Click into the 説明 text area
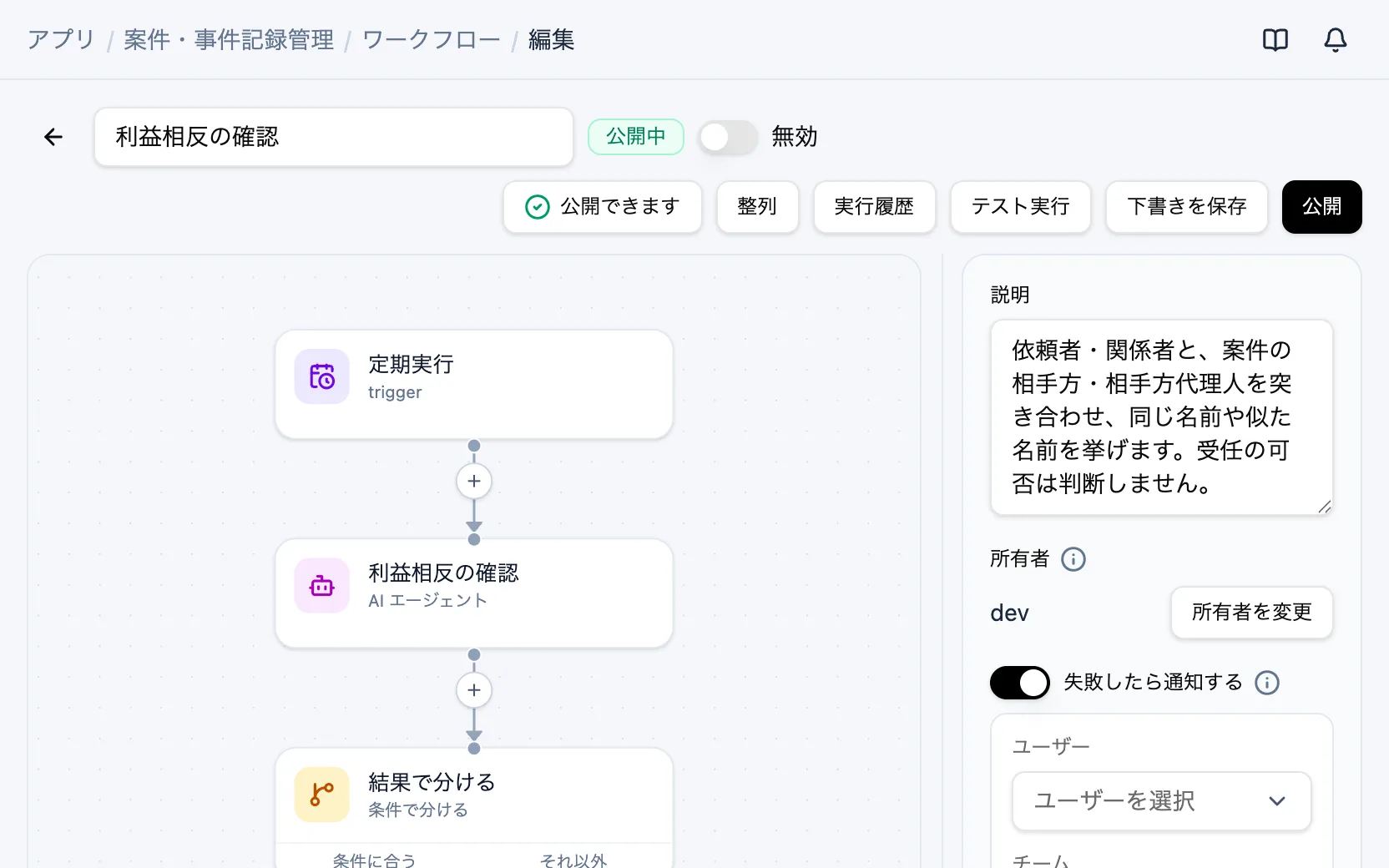The image size is (1389, 868). [1162, 417]
